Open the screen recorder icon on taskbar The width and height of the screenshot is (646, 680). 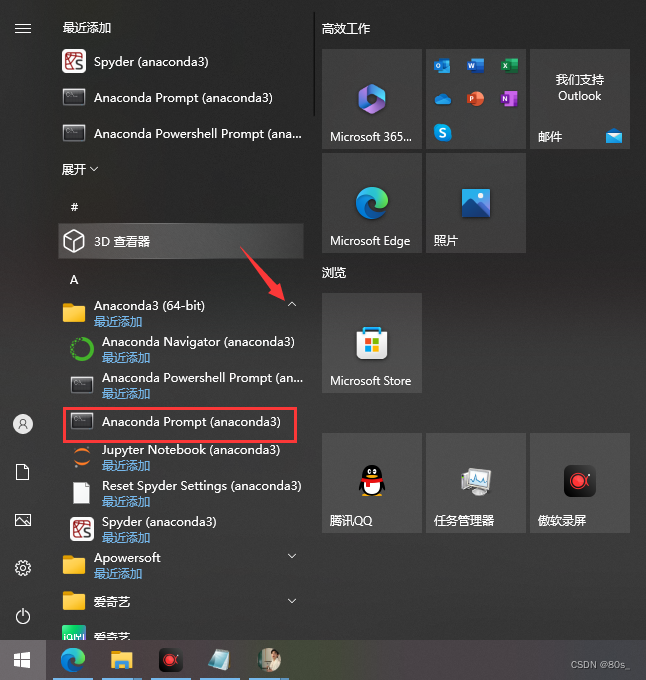171,660
